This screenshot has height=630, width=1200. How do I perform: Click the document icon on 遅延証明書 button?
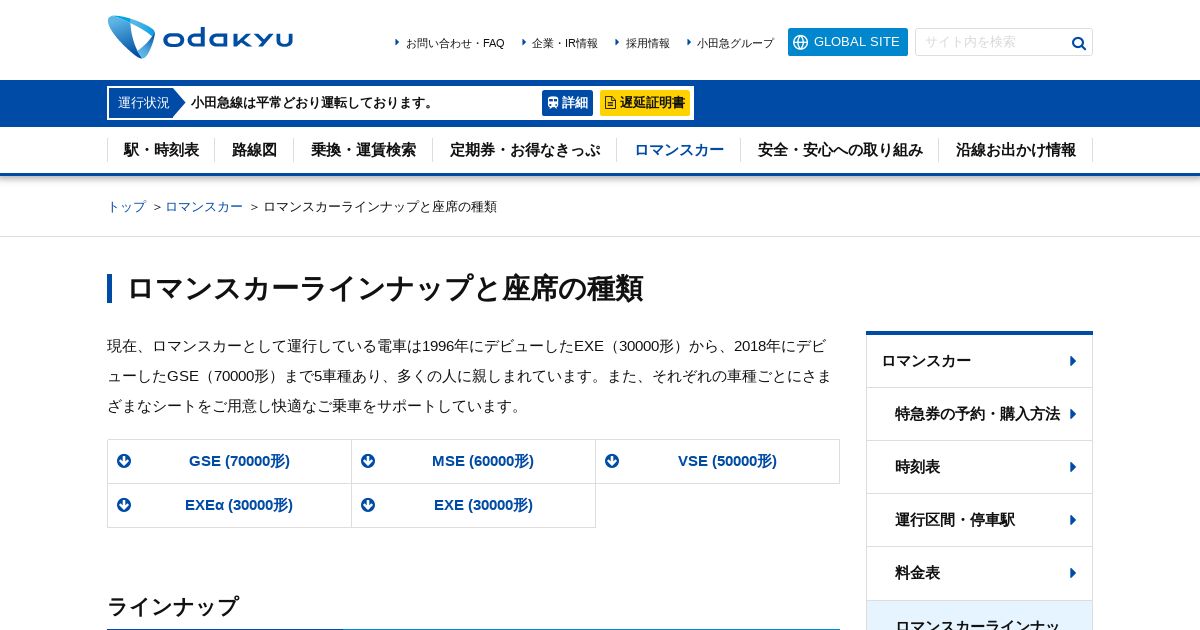click(x=610, y=103)
